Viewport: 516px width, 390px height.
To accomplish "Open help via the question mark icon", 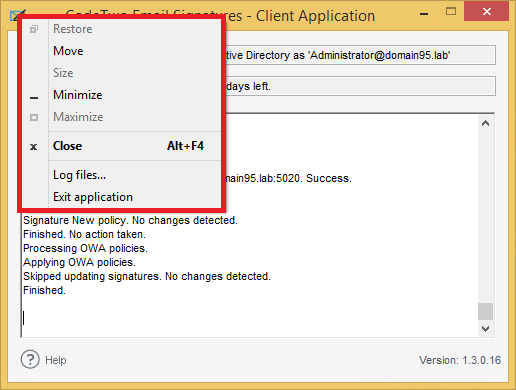I will pos(30,359).
